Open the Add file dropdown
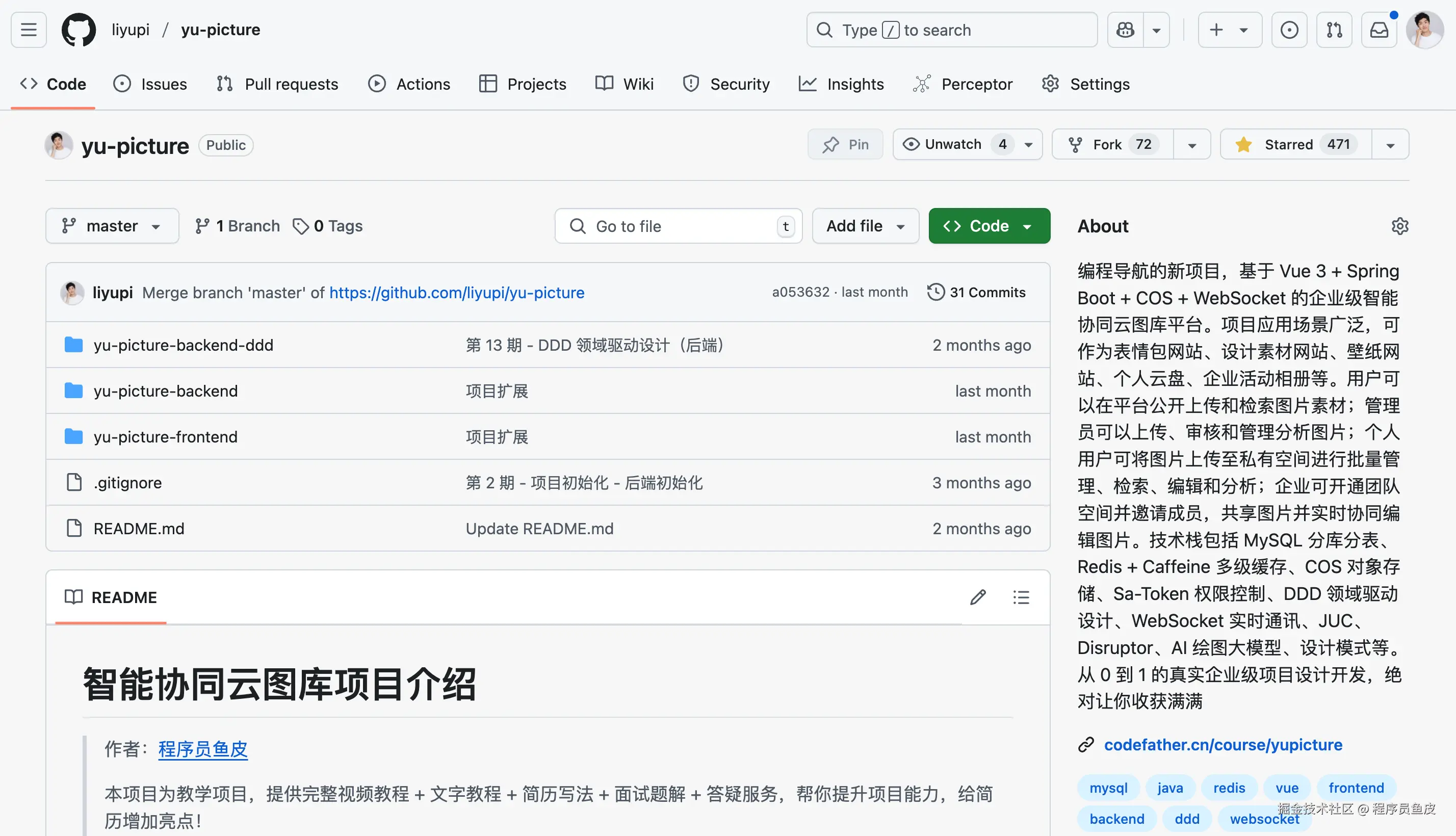The image size is (1456, 836). click(x=865, y=226)
